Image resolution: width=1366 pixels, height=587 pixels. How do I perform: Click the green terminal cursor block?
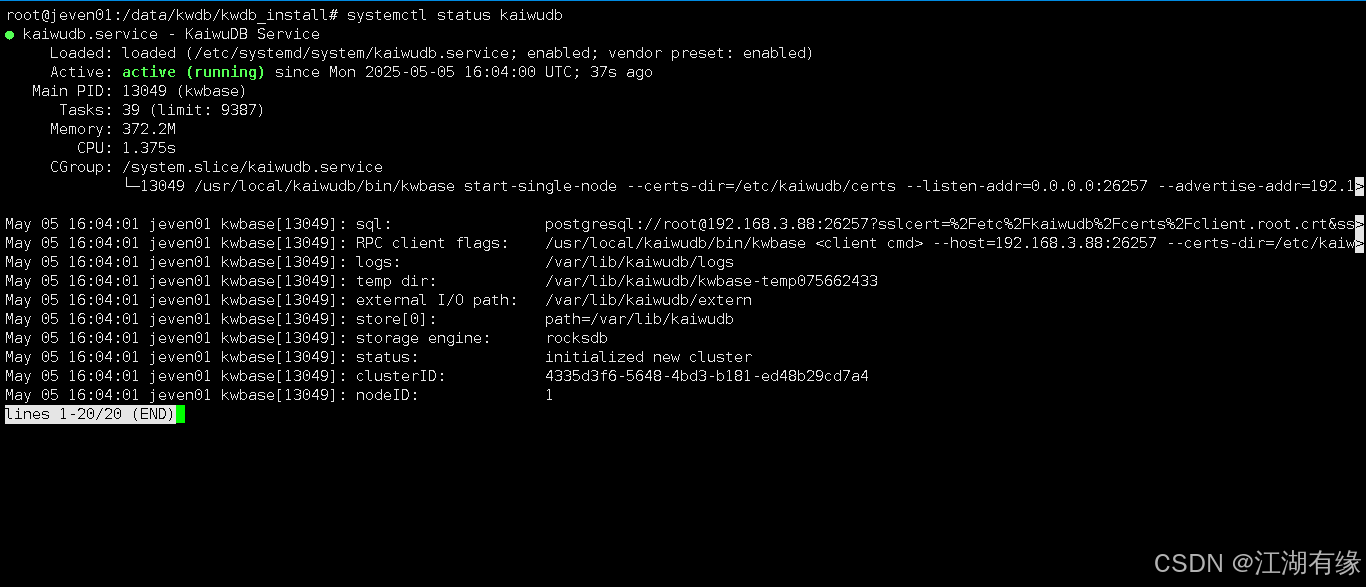coord(180,415)
